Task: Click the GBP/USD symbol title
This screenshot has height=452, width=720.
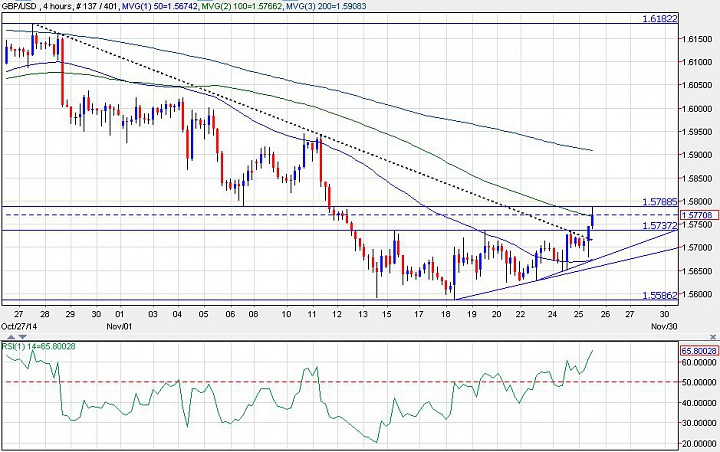Action: tap(20, 6)
